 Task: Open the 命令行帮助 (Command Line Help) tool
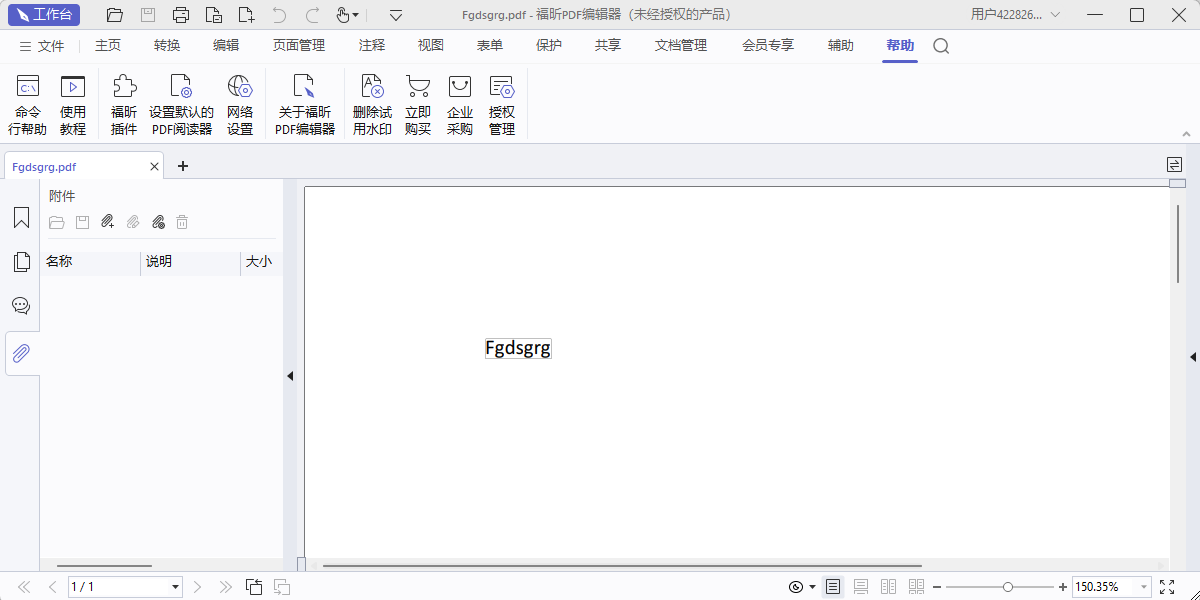click(x=27, y=103)
